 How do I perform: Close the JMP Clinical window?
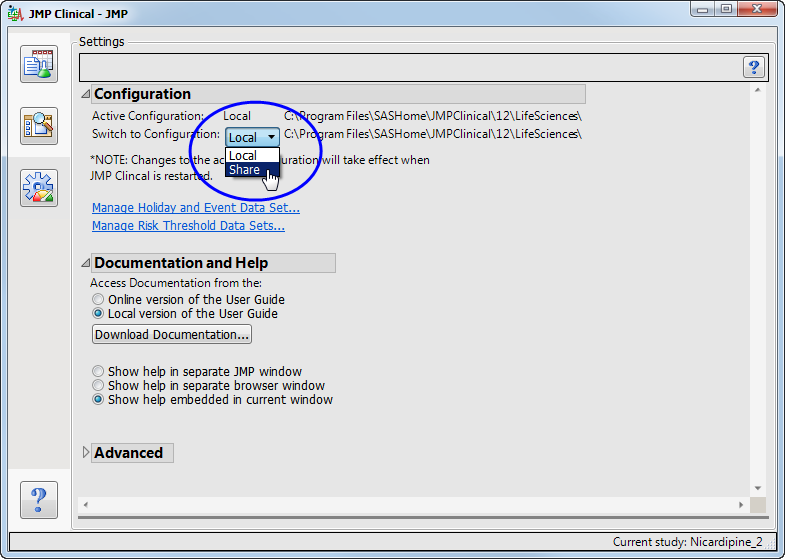tap(757, 10)
